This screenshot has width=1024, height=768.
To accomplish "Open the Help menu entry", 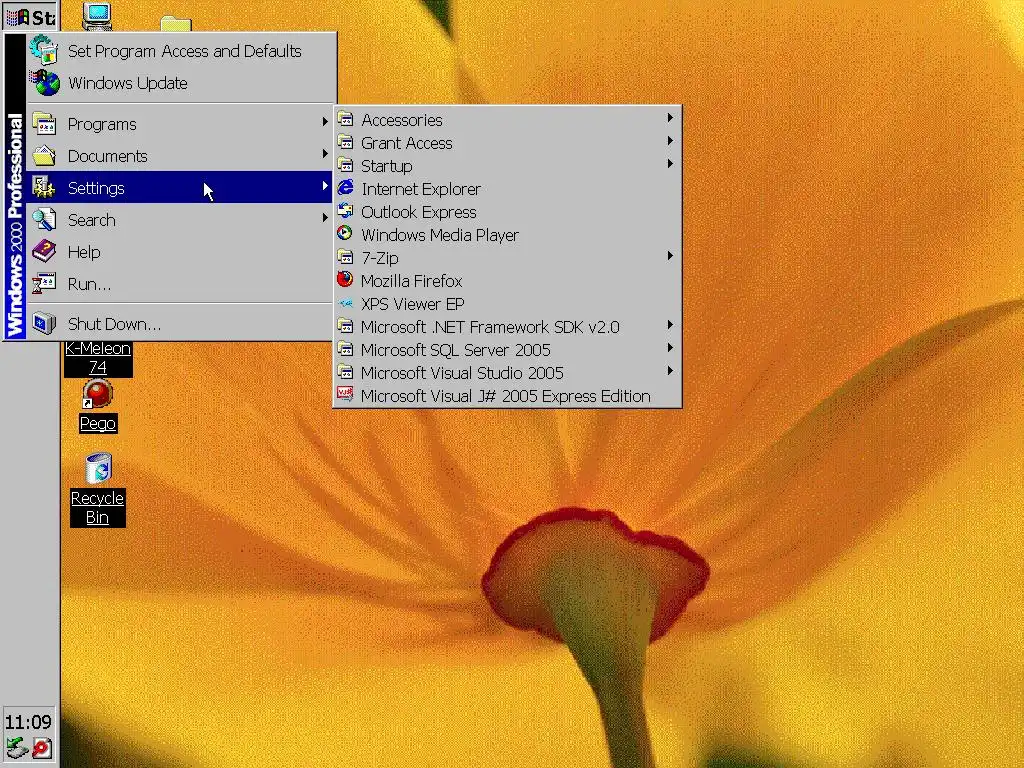I will pyautogui.click(x=181, y=252).
